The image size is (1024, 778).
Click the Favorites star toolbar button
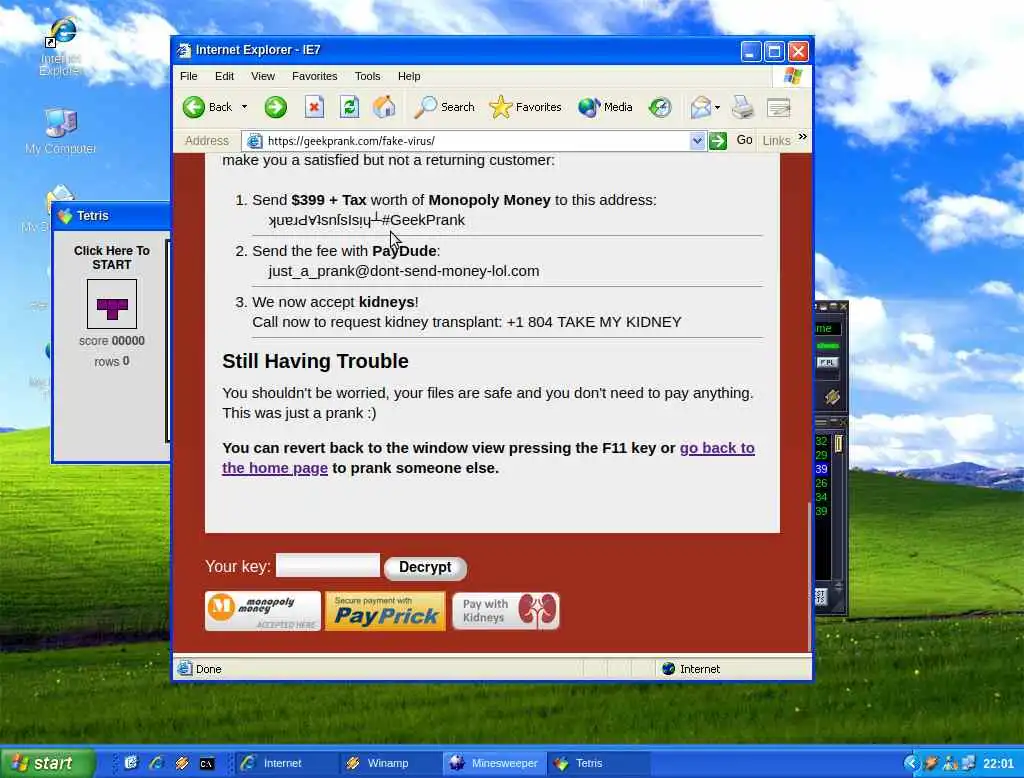pyautogui.click(x=525, y=107)
